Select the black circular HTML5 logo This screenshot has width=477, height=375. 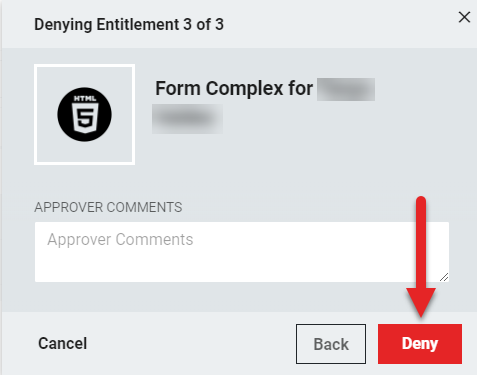(85, 114)
